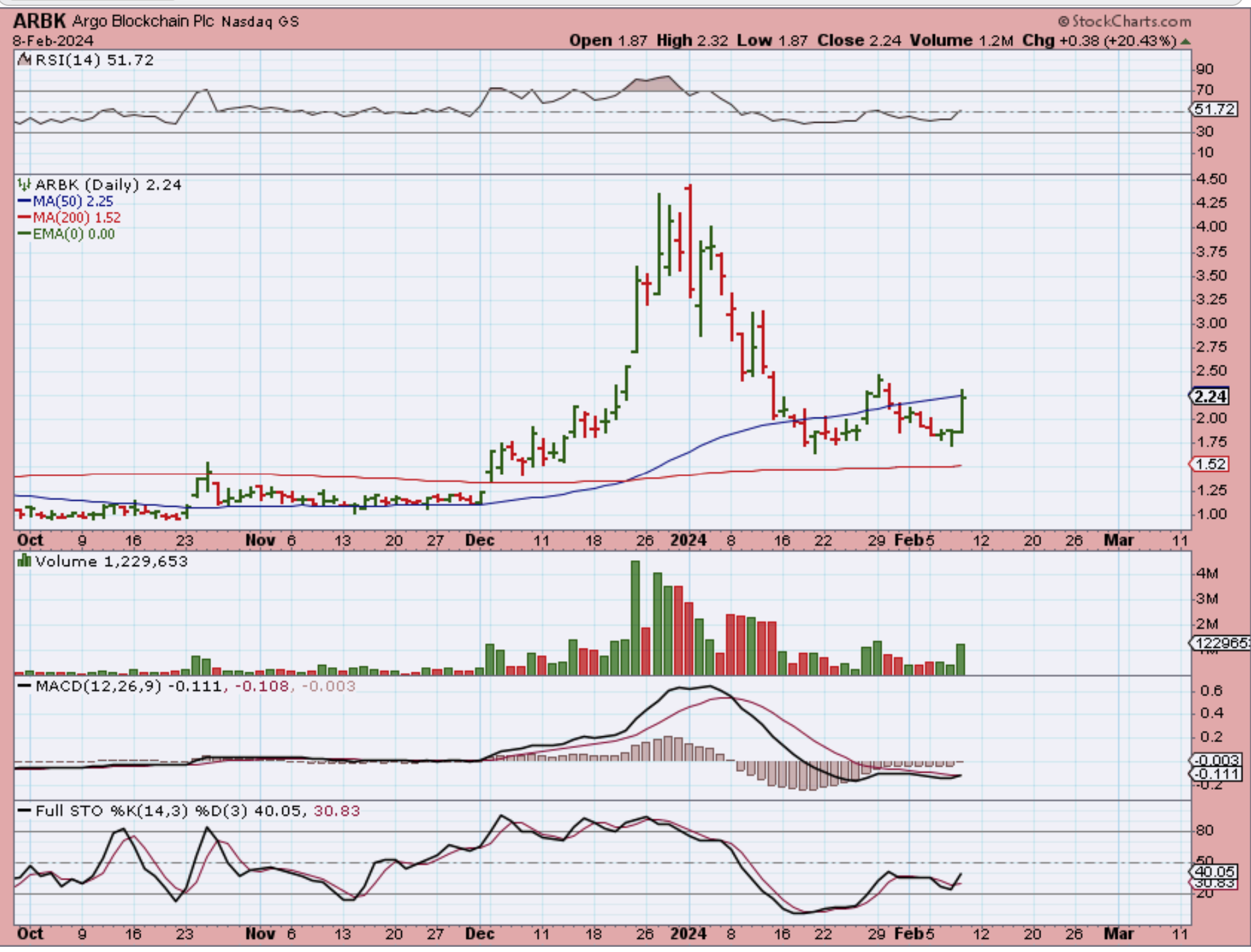The height and width of the screenshot is (952, 1251).
Task: Select the chart date 8-Feb-2024
Action: 53,41
